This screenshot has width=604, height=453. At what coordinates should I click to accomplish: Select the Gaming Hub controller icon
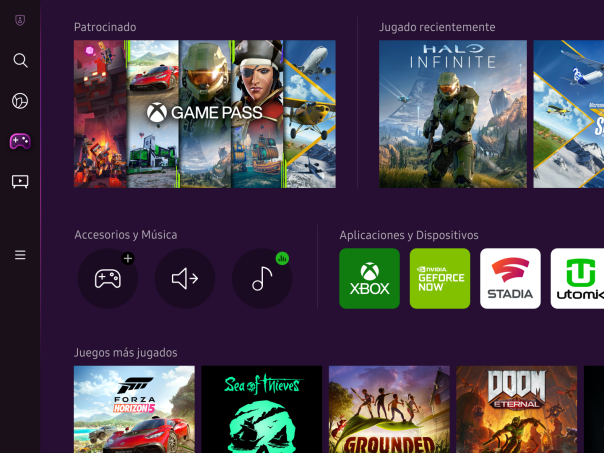(20, 141)
